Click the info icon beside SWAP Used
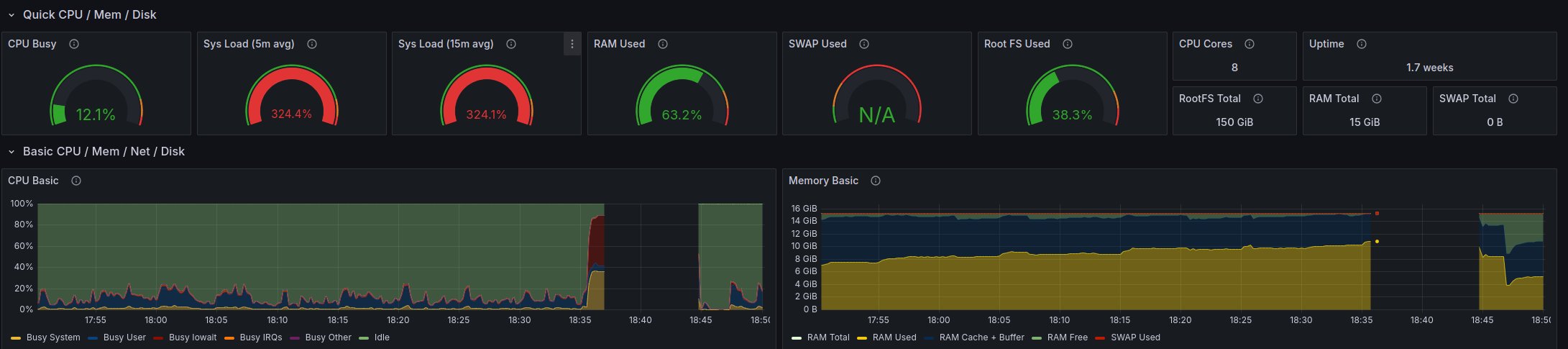The width and height of the screenshot is (1568, 349). (864, 44)
